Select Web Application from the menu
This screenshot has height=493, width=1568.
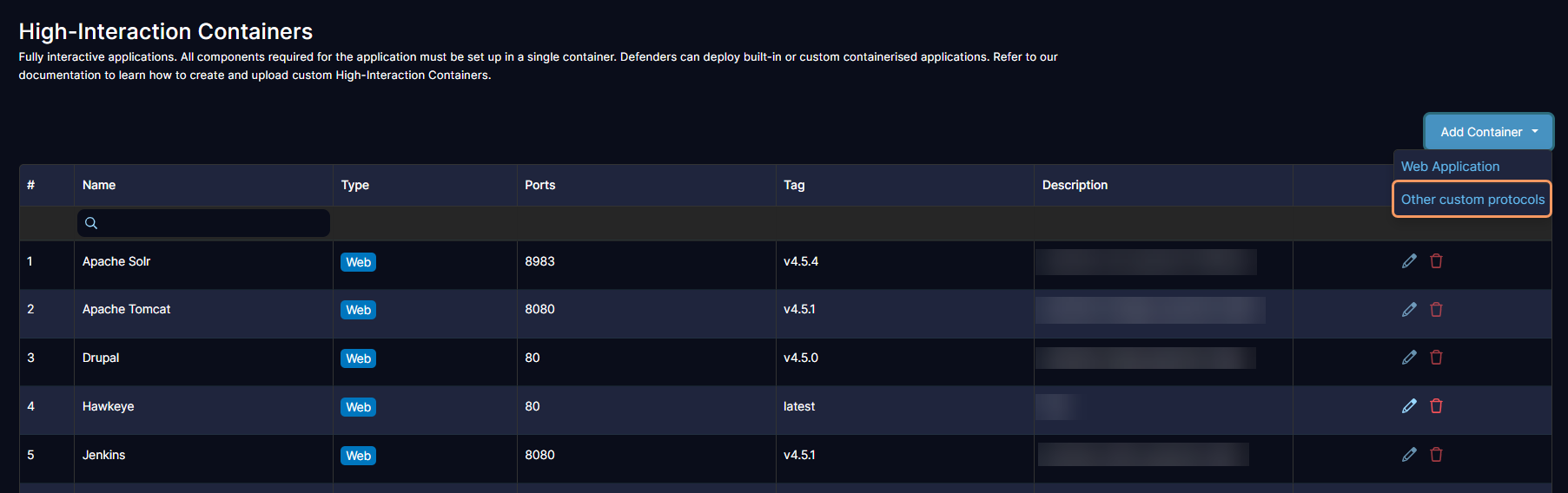[1450, 167]
